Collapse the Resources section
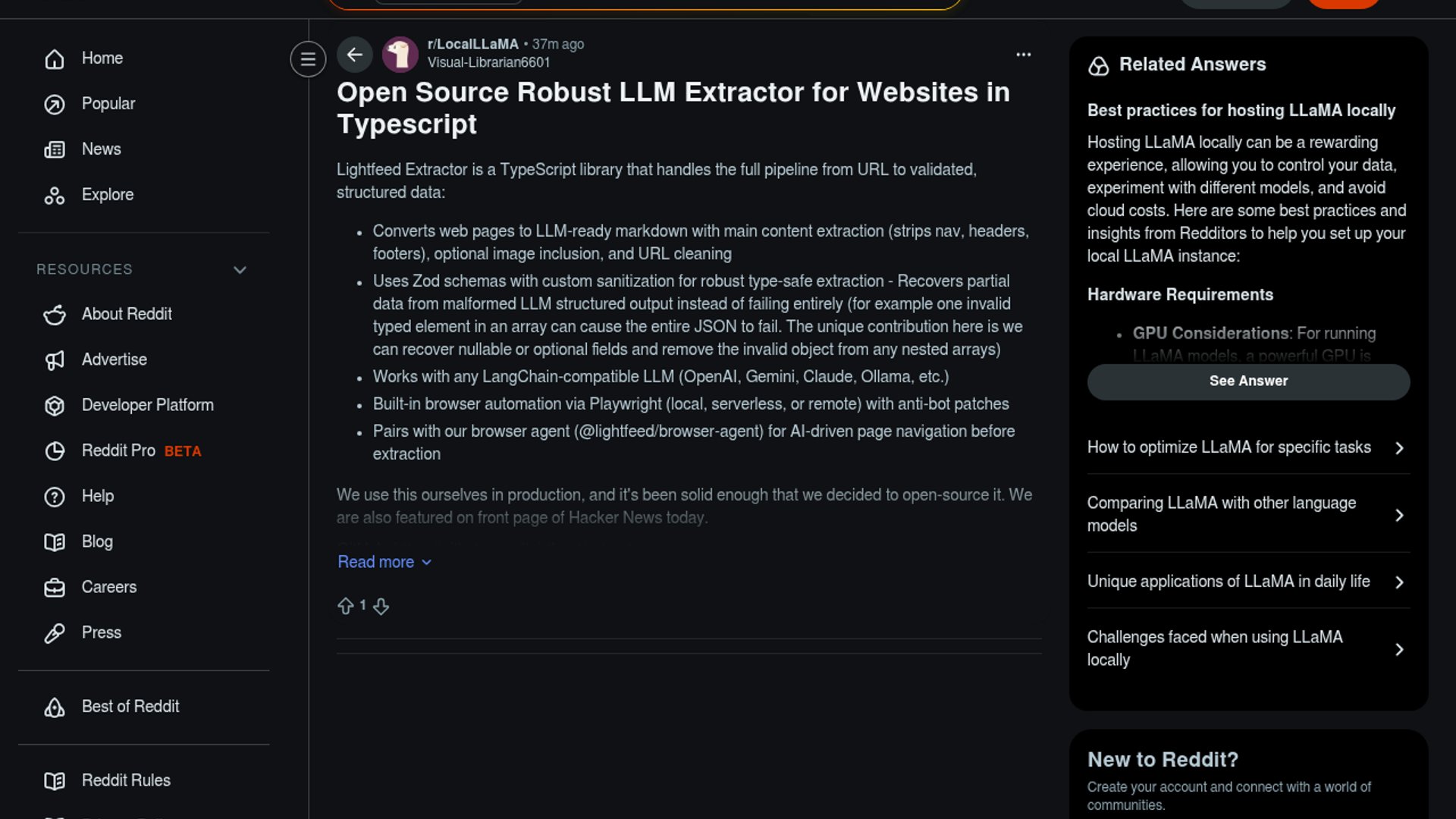 point(240,270)
